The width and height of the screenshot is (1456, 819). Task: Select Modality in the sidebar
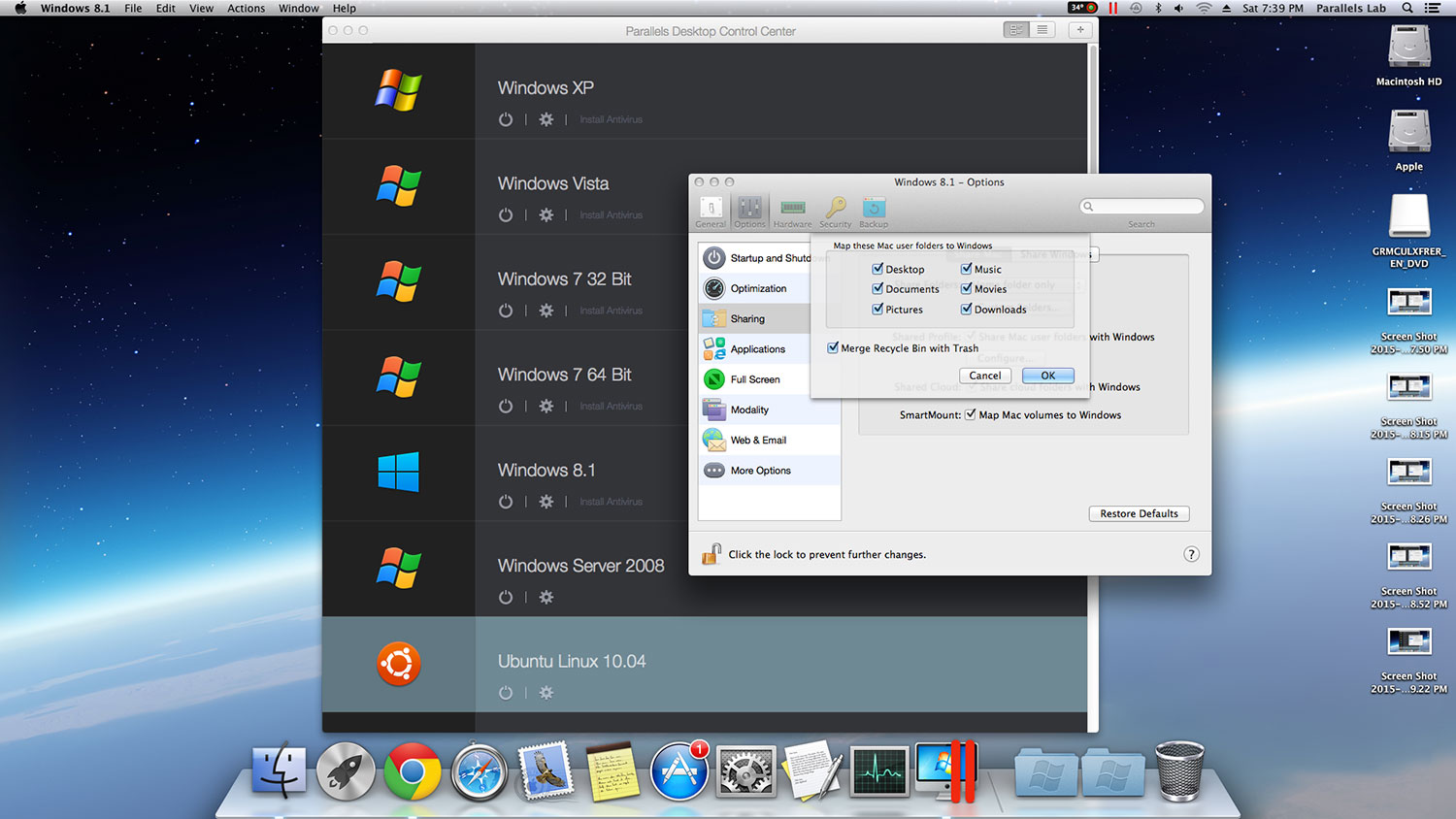(x=770, y=409)
